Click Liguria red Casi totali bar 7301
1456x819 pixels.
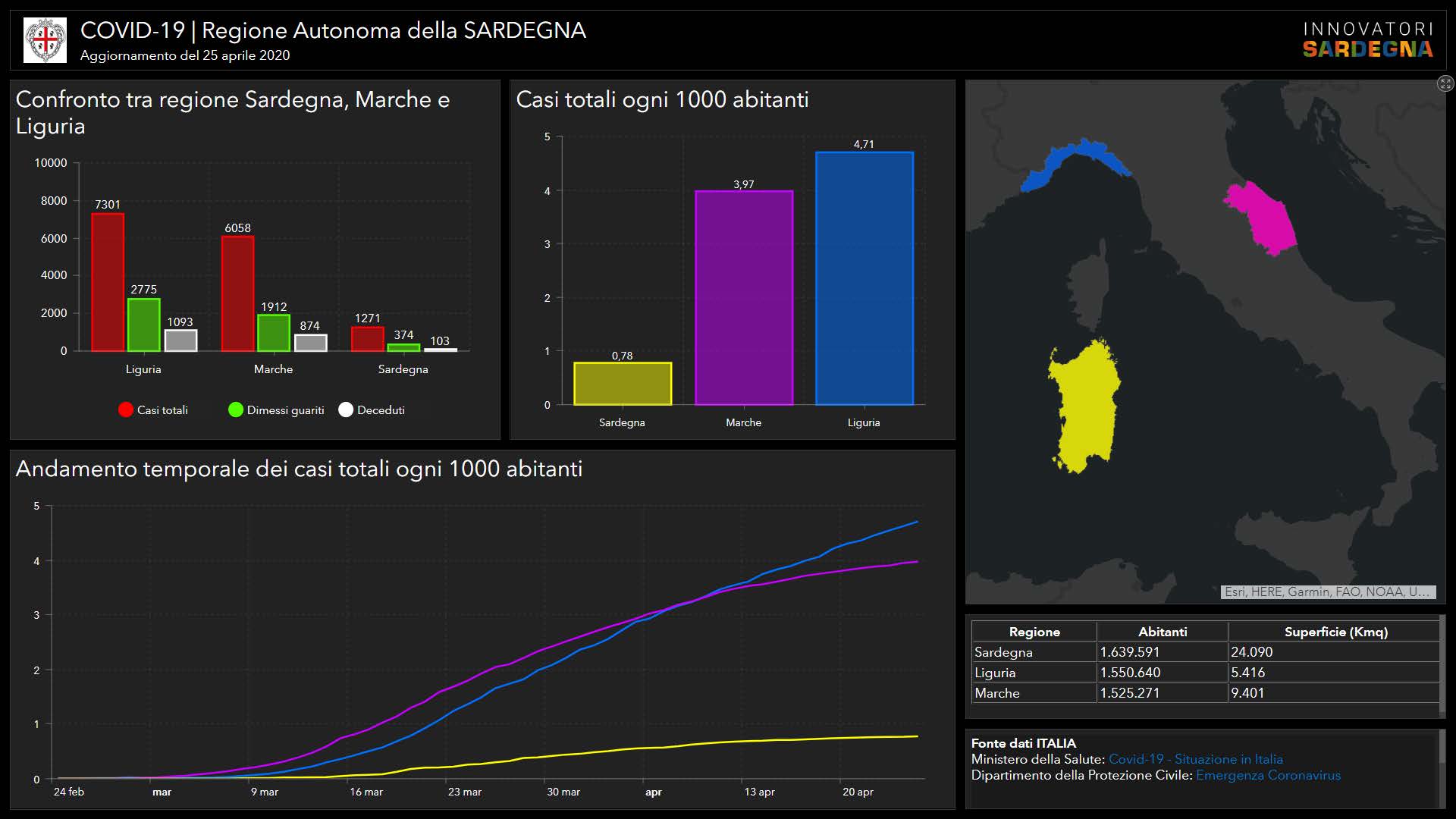tap(108, 282)
